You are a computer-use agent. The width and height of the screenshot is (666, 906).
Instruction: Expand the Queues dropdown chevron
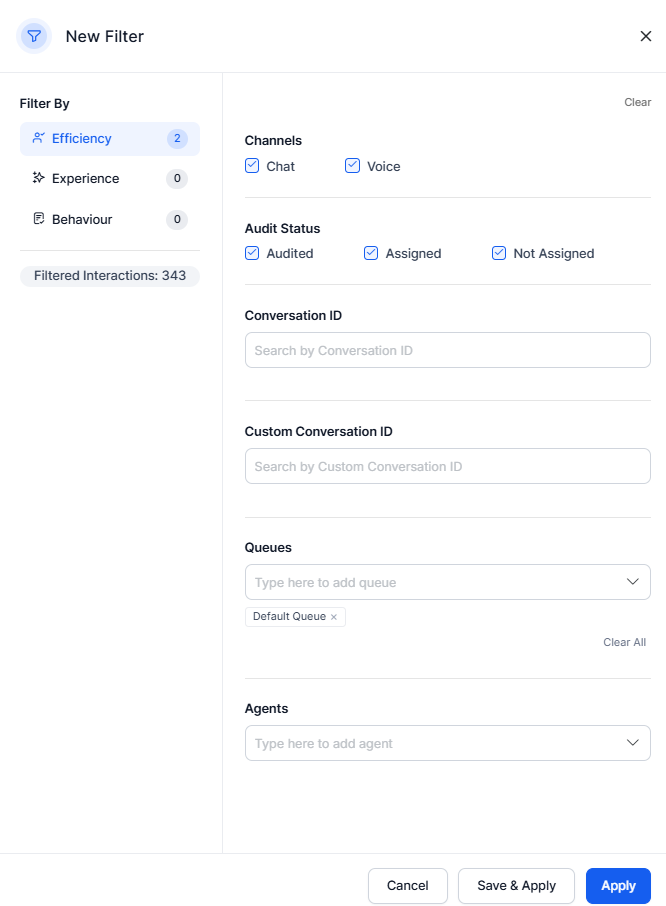click(632, 582)
